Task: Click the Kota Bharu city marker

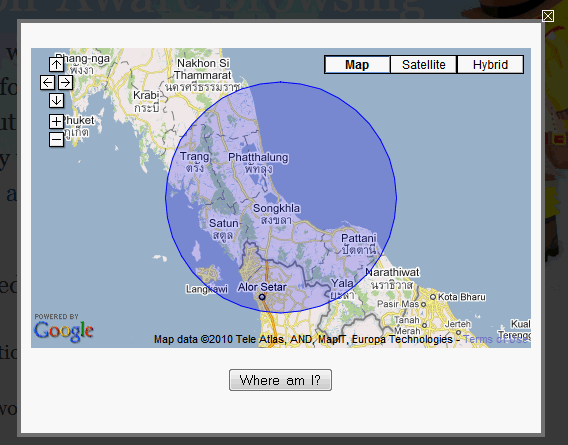Action: click(433, 297)
